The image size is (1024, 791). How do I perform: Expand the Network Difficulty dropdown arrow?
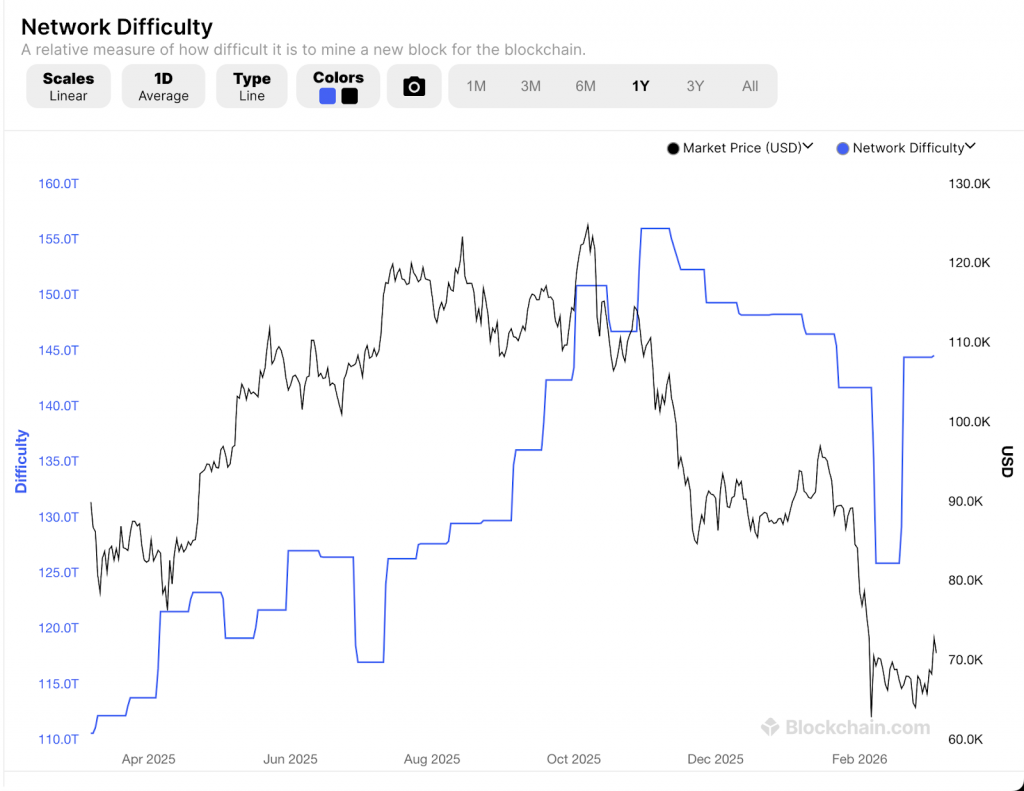coord(970,147)
